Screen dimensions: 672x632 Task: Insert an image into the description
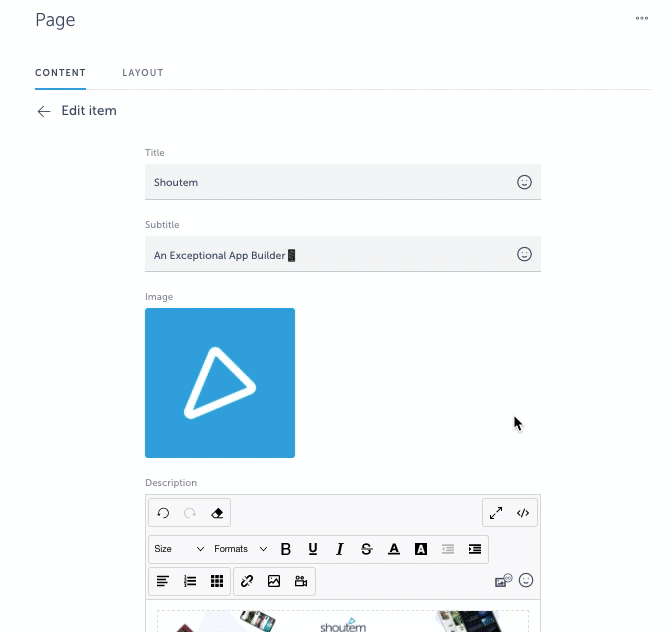point(274,581)
